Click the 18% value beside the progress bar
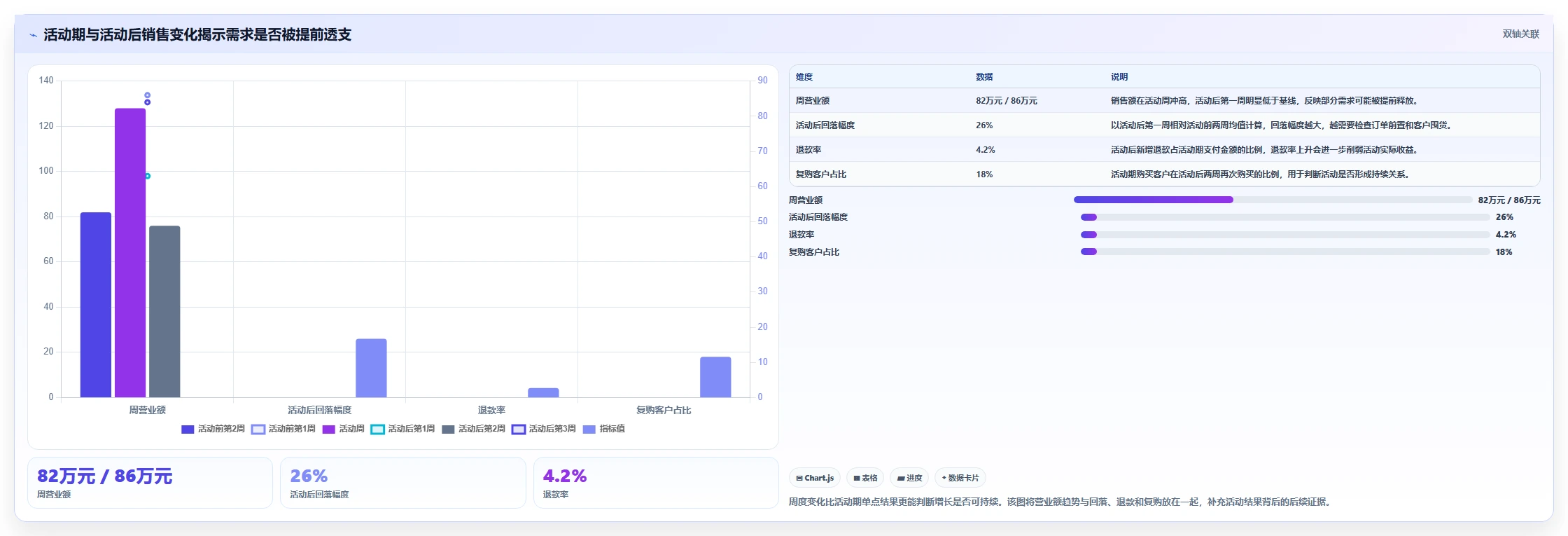The width and height of the screenshot is (1568, 536). coord(1504,252)
